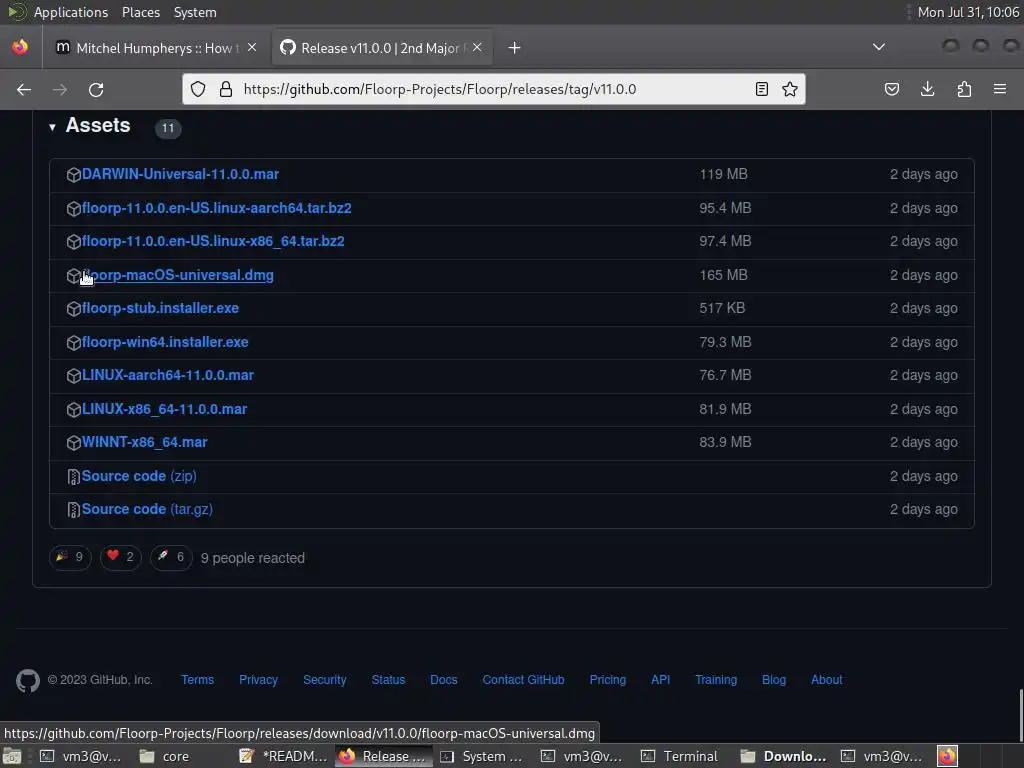Download WINNT-x86_64.mar
1024x768 pixels.
(144, 442)
